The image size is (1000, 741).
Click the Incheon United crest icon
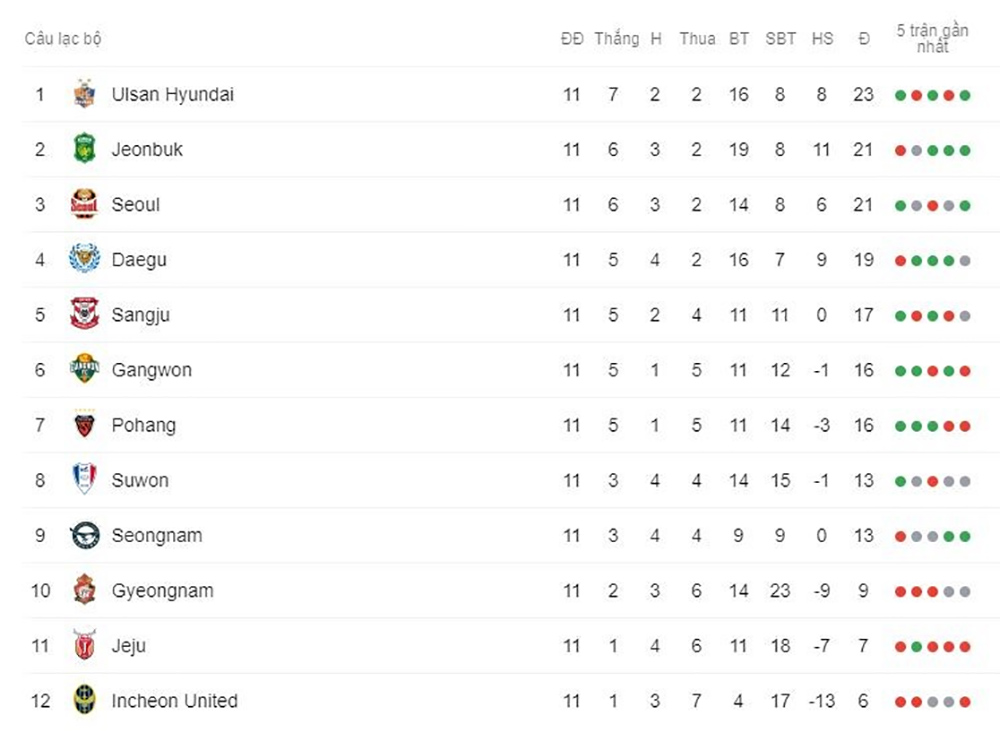(85, 700)
